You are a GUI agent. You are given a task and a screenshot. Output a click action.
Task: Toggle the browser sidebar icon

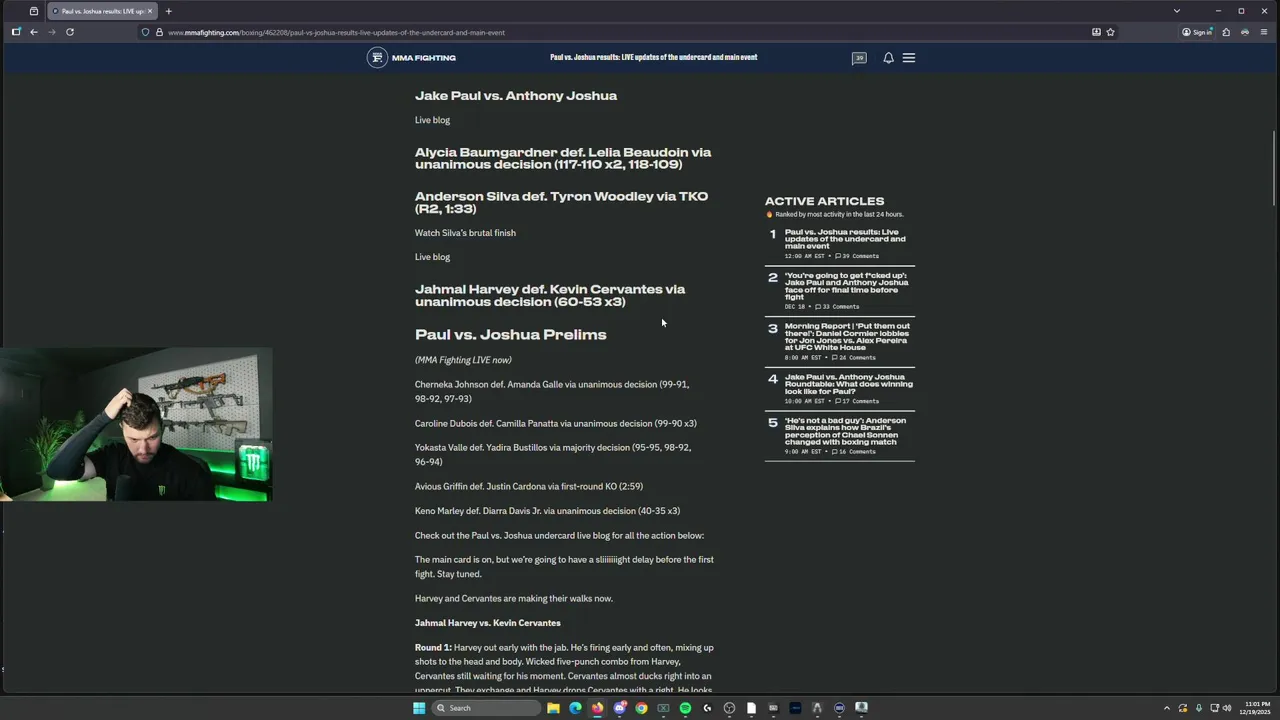15,32
